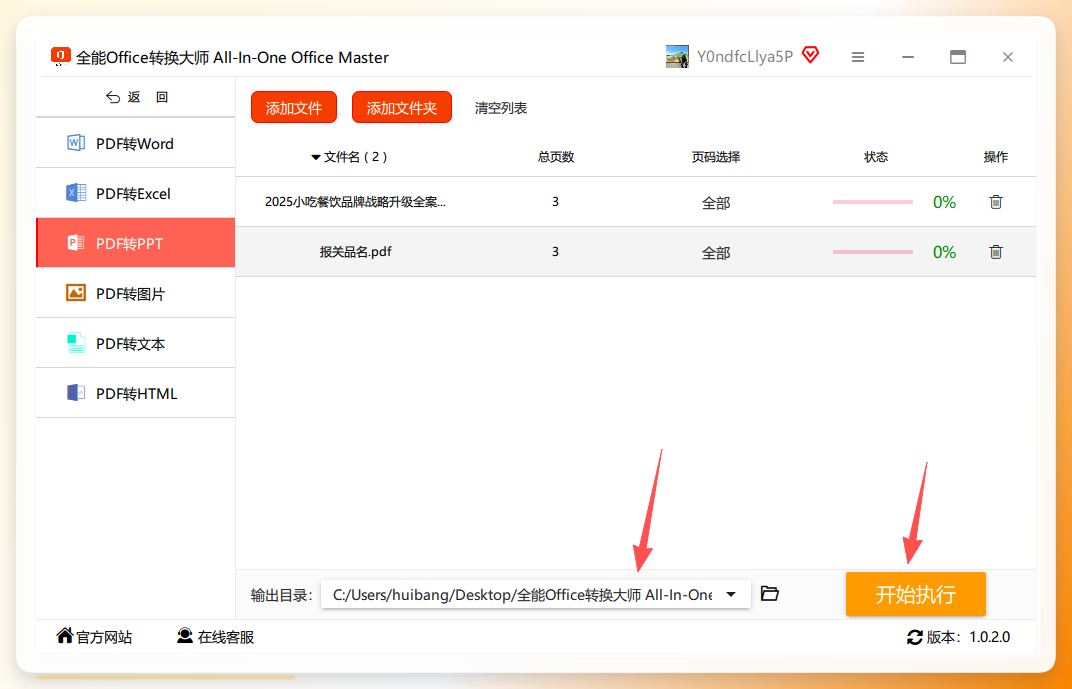
Task: Open 页码选择 全部 for 2025小吃餐饮 file
Action: click(716, 202)
